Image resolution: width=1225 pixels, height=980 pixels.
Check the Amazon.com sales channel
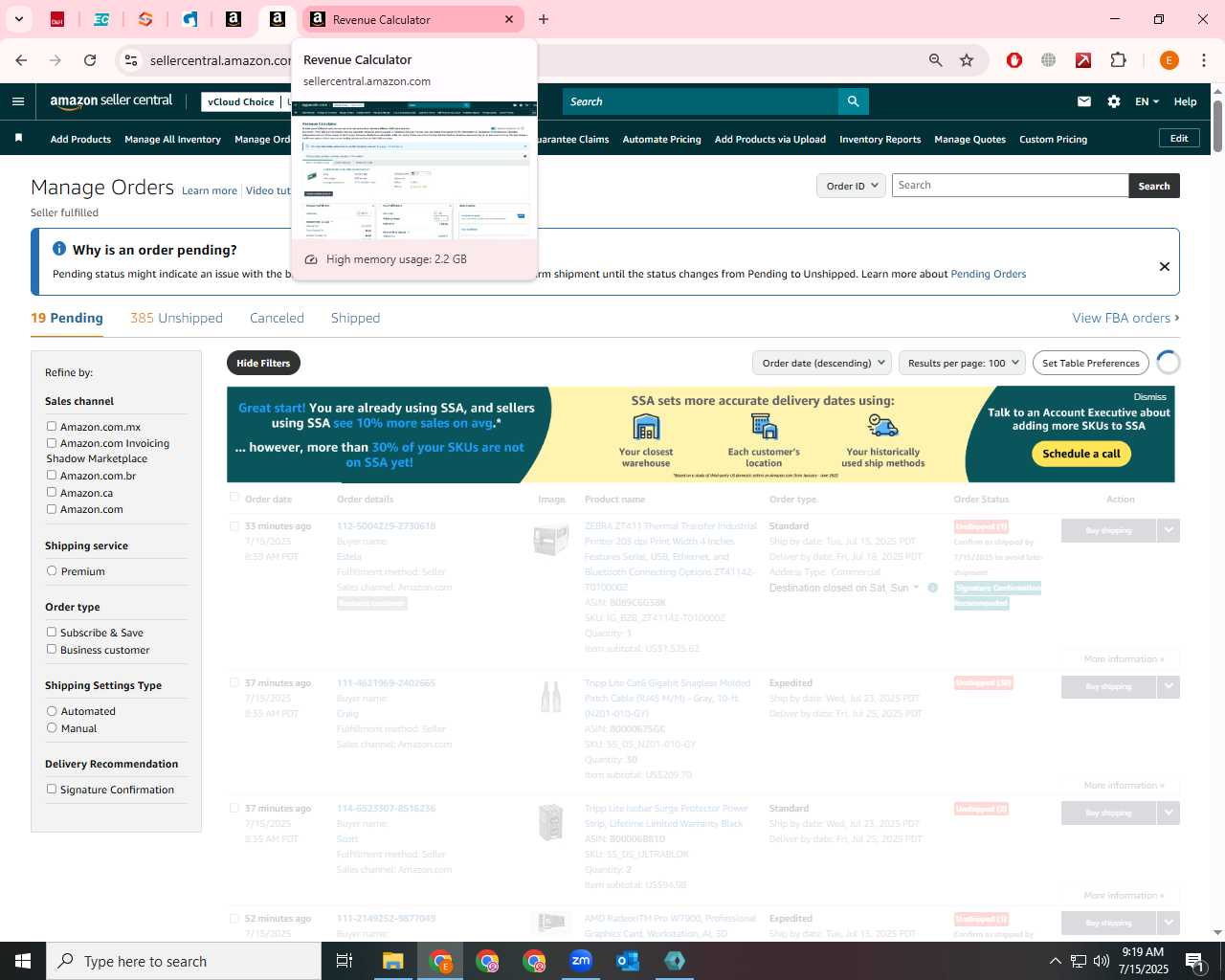tap(52, 509)
